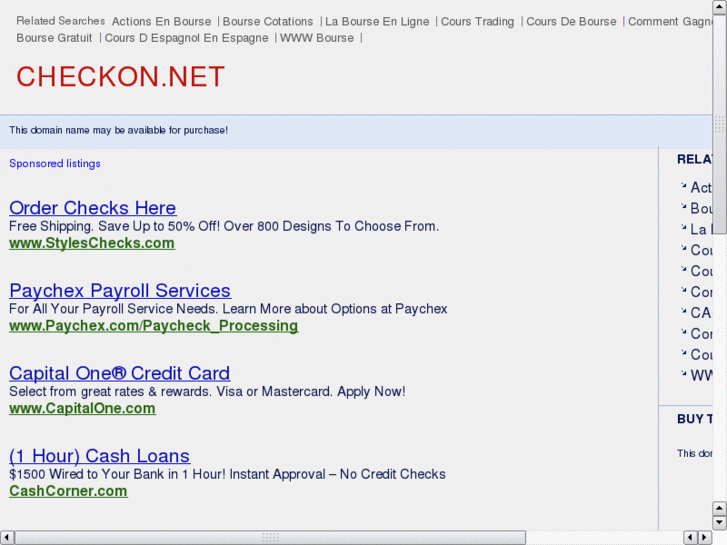Screen dimensions: 727x545
Task: Open the Cours Trading related search
Action: coord(477,21)
